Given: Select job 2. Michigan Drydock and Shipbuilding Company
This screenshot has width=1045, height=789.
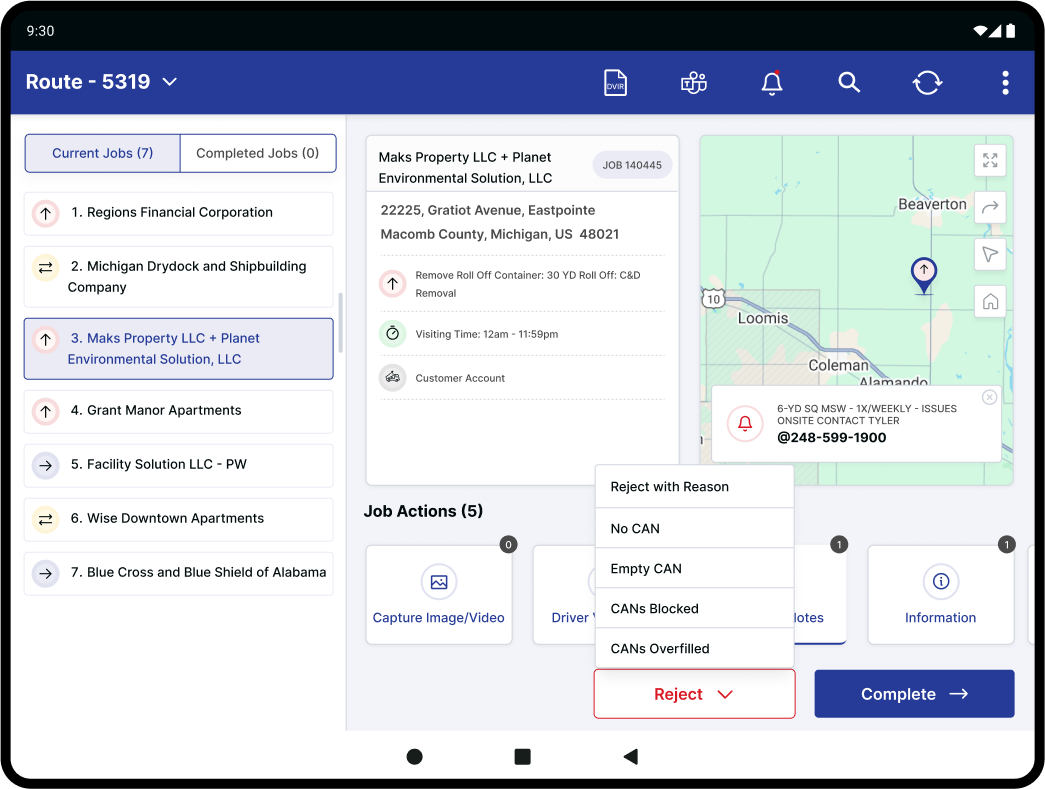Looking at the screenshot, I should [x=179, y=277].
